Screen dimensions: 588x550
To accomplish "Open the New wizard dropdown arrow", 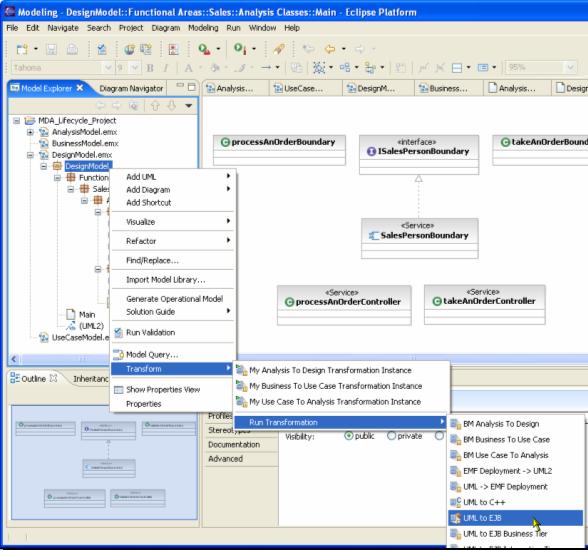I will click(36, 49).
